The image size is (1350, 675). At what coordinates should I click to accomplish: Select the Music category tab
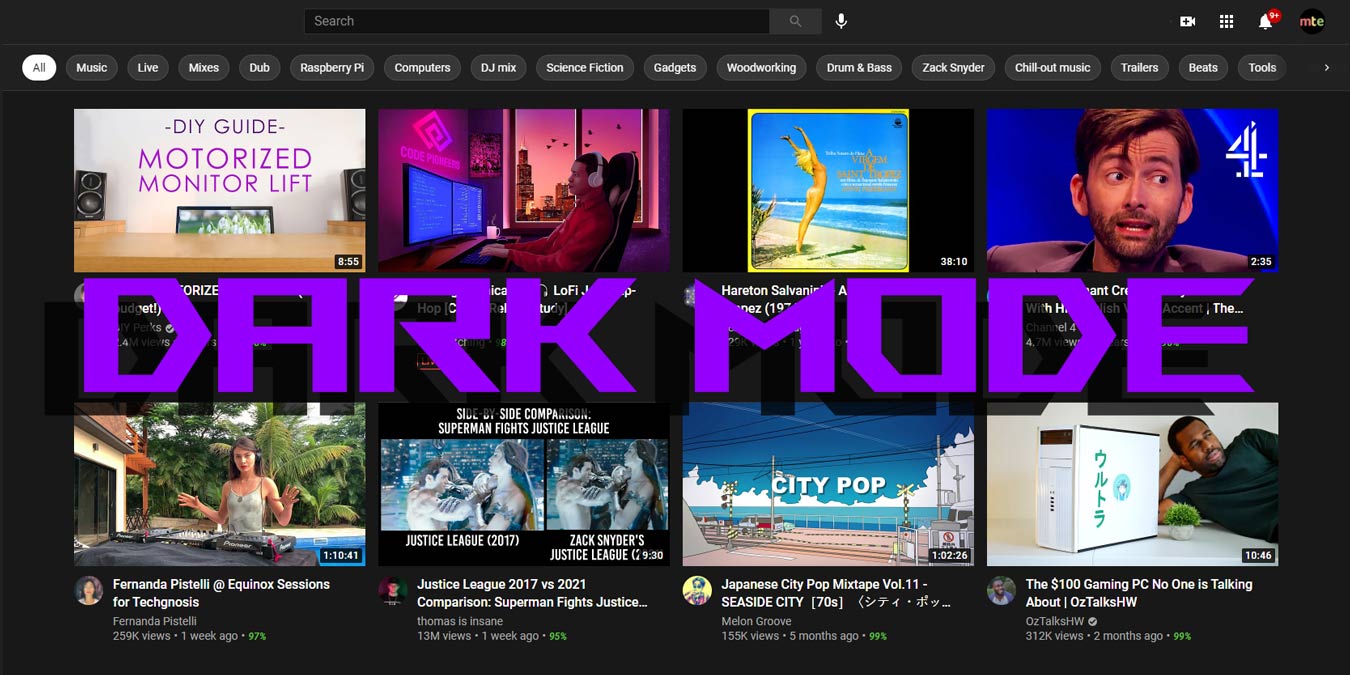(x=91, y=67)
